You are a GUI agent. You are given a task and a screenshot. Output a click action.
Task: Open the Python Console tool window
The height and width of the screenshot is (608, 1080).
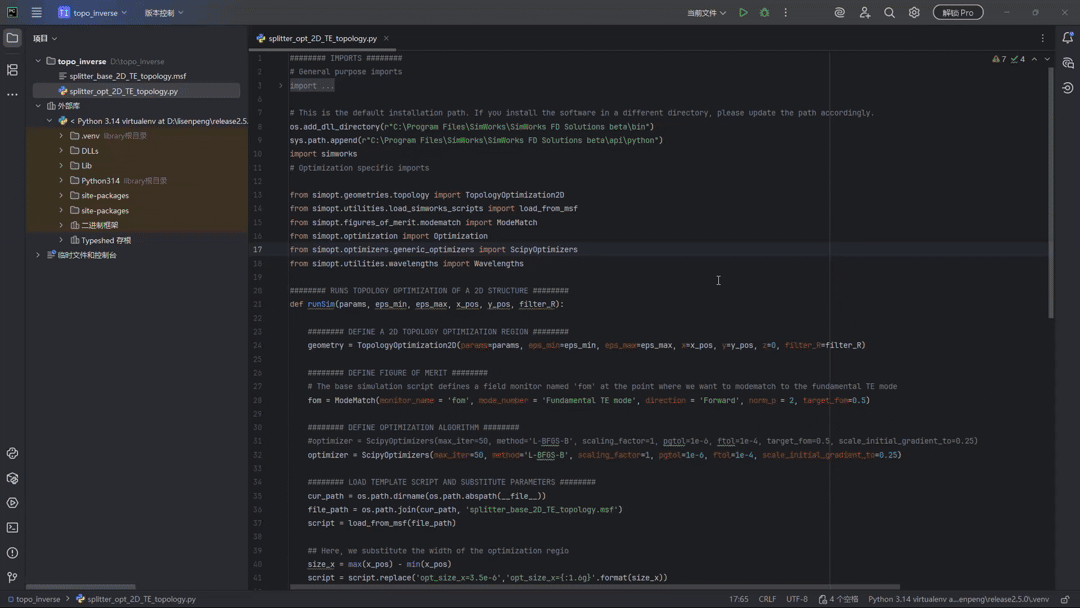coord(12,454)
